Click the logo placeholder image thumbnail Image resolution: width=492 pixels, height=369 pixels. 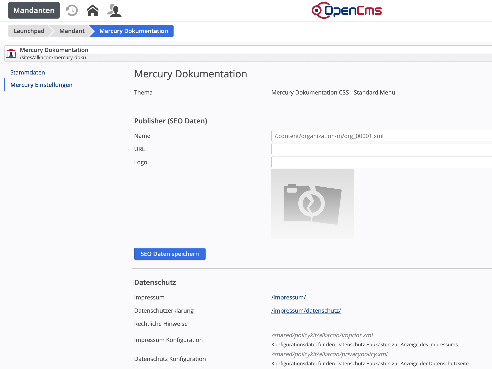point(312,204)
